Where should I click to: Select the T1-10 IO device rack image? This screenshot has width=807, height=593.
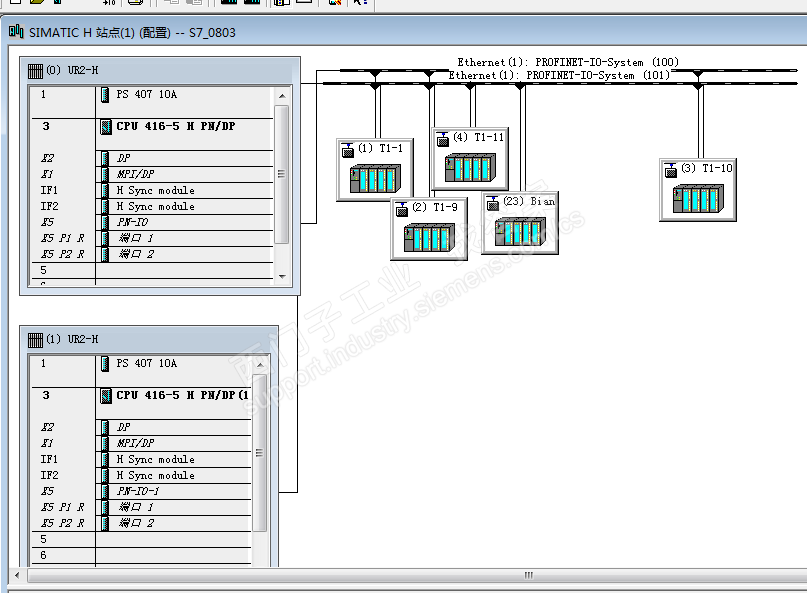click(698, 198)
